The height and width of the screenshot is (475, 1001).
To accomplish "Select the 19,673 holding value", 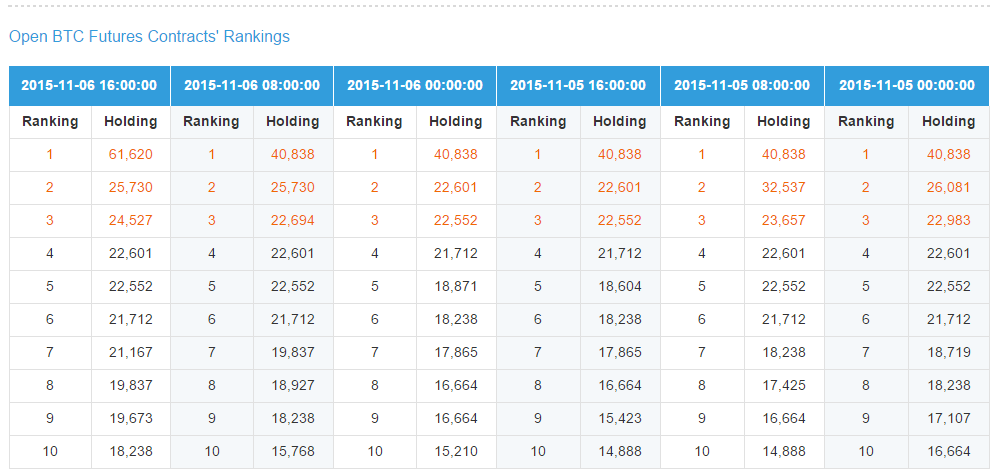I will click(131, 419).
